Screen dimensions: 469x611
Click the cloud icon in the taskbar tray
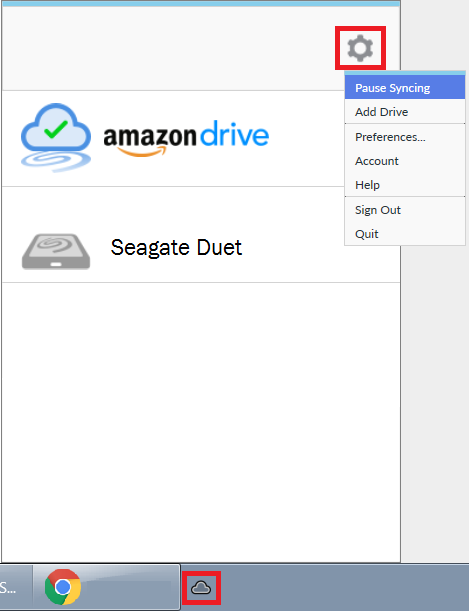[x=201, y=588]
